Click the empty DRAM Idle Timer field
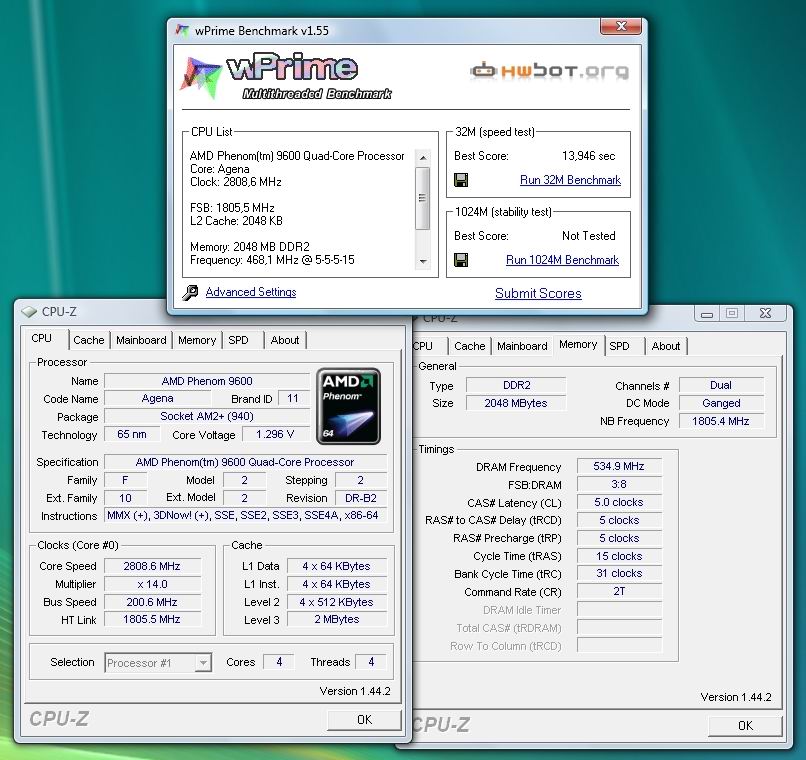806x760 pixels. 619,610
